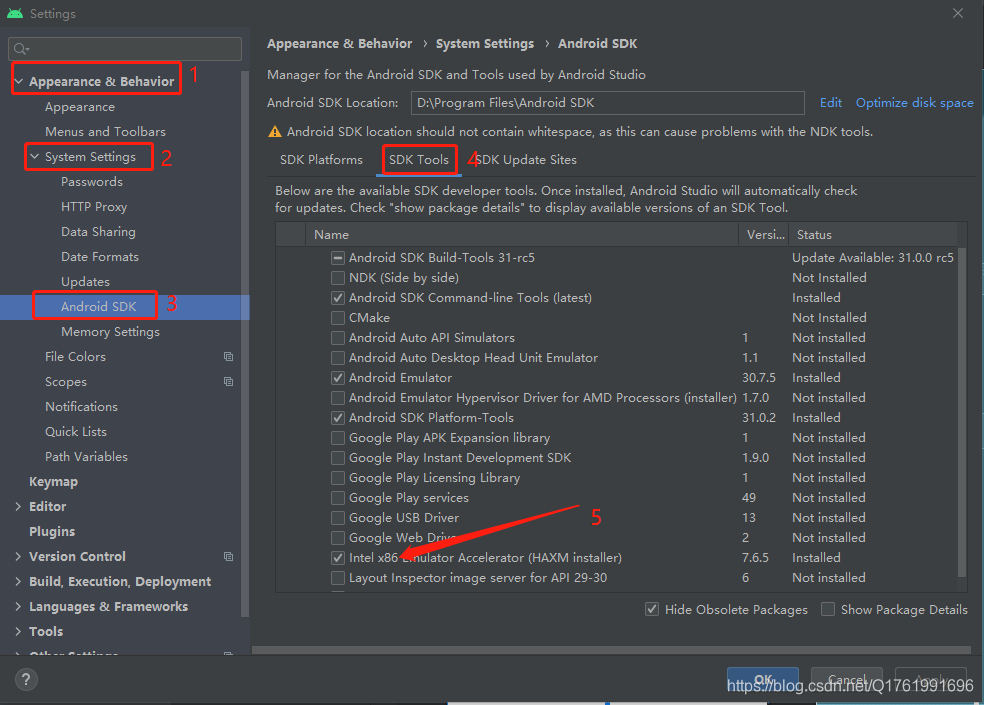
Task: Select Keymap settings
Action: 53,482
